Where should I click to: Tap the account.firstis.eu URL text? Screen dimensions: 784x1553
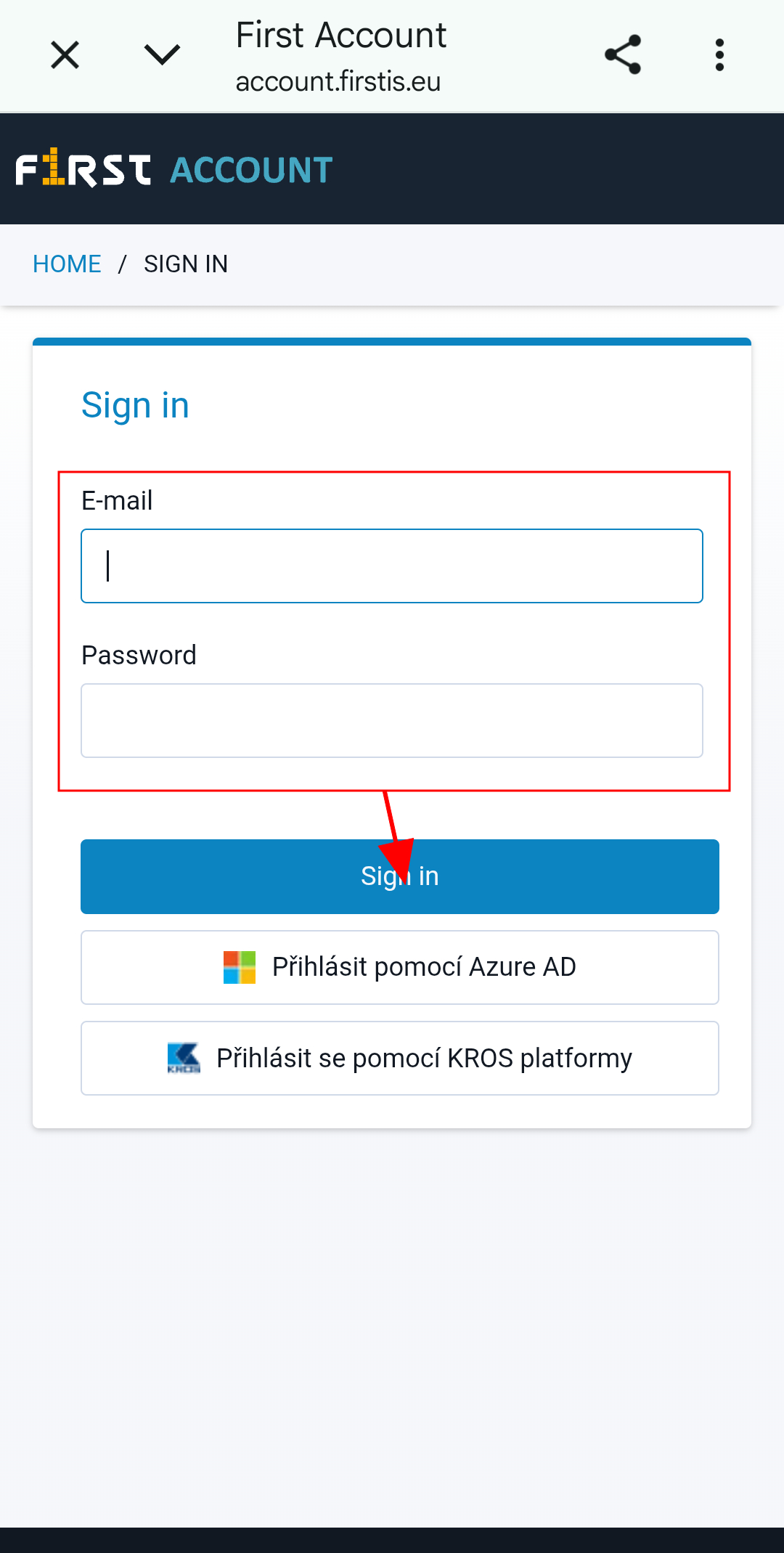338,82
